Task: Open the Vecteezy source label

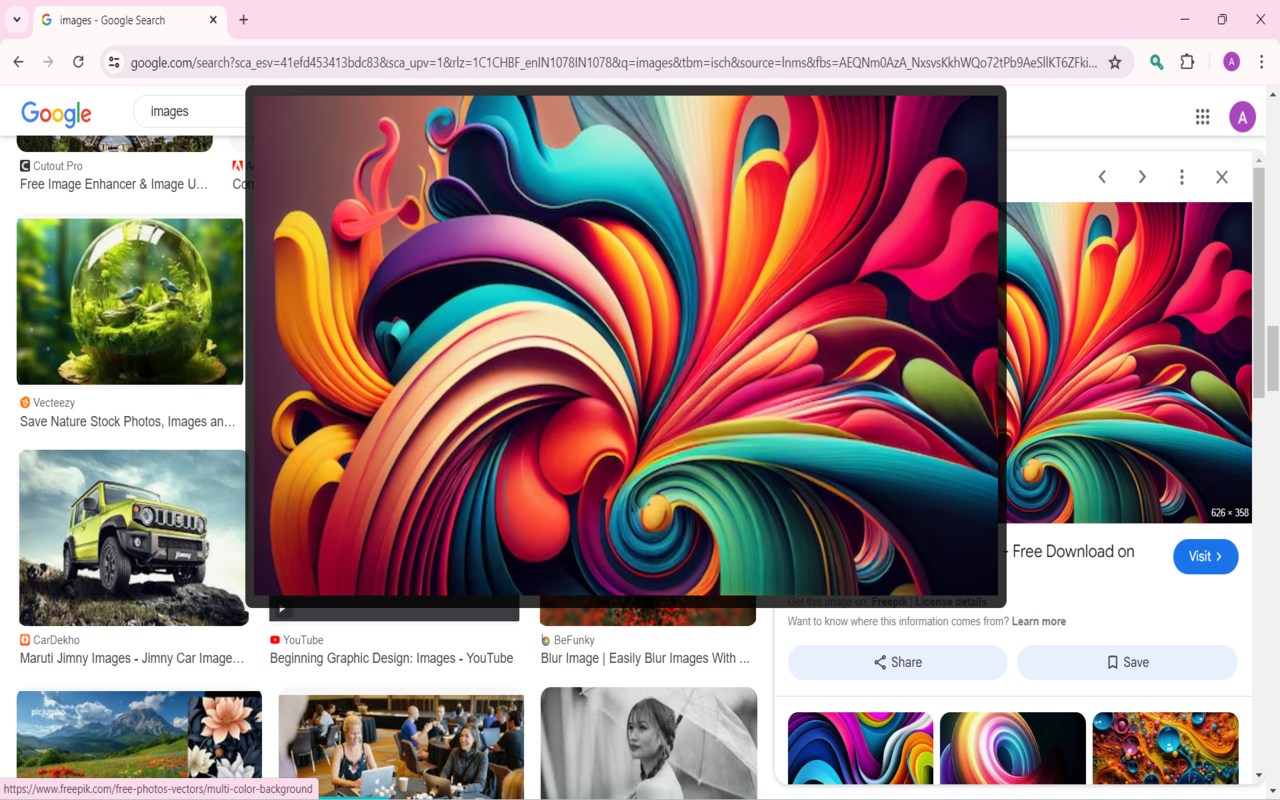Action: point(47,403)
